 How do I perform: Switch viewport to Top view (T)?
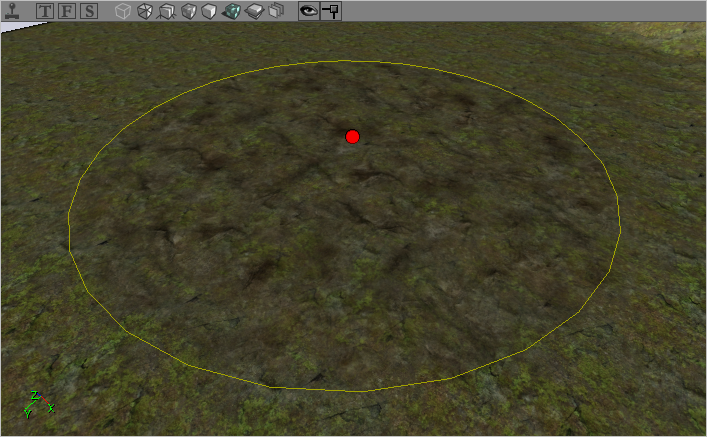tap(45, 12)
